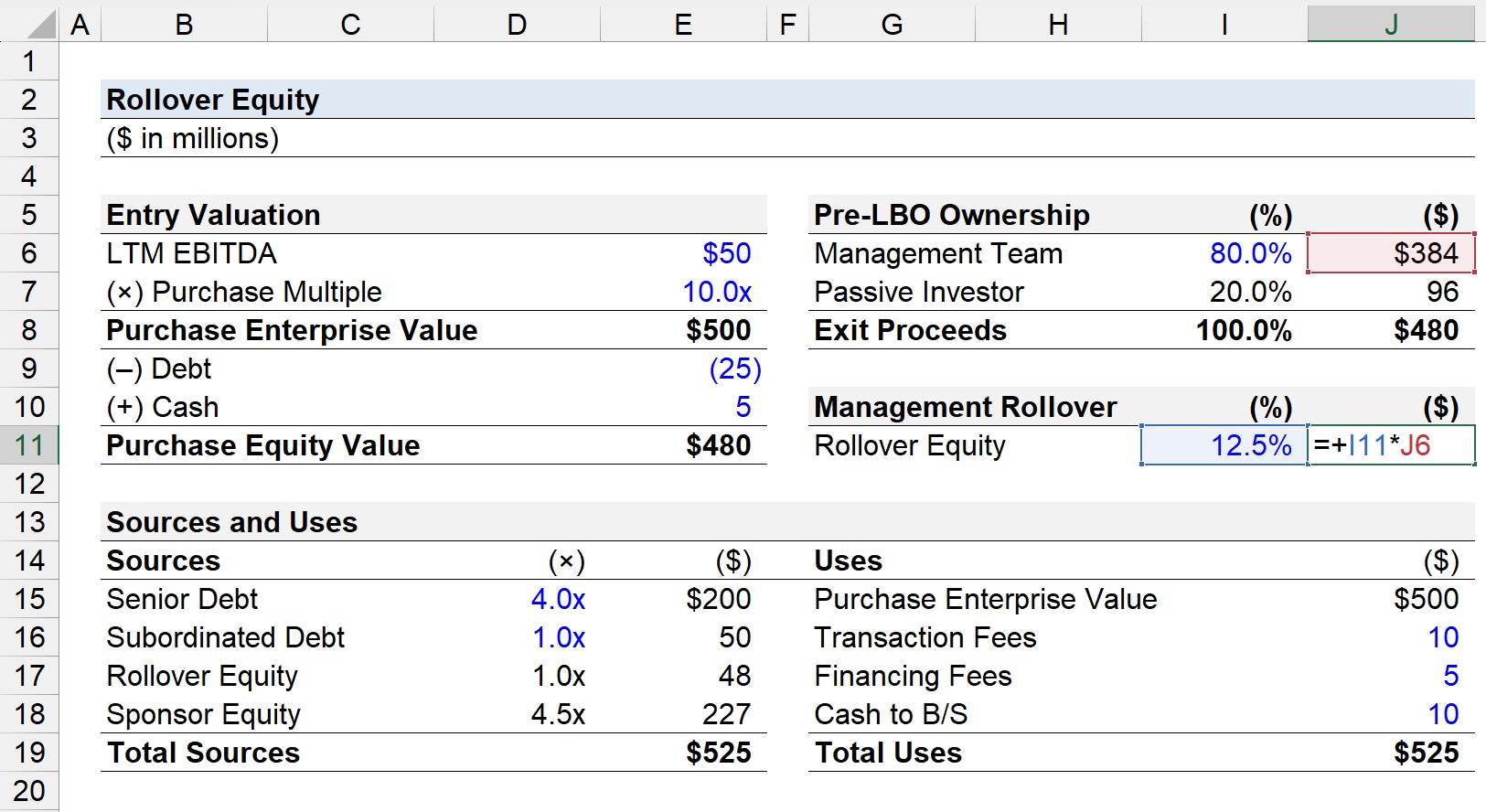
Task: Select Transaction Fees value 10
Action: point(1391,637)
